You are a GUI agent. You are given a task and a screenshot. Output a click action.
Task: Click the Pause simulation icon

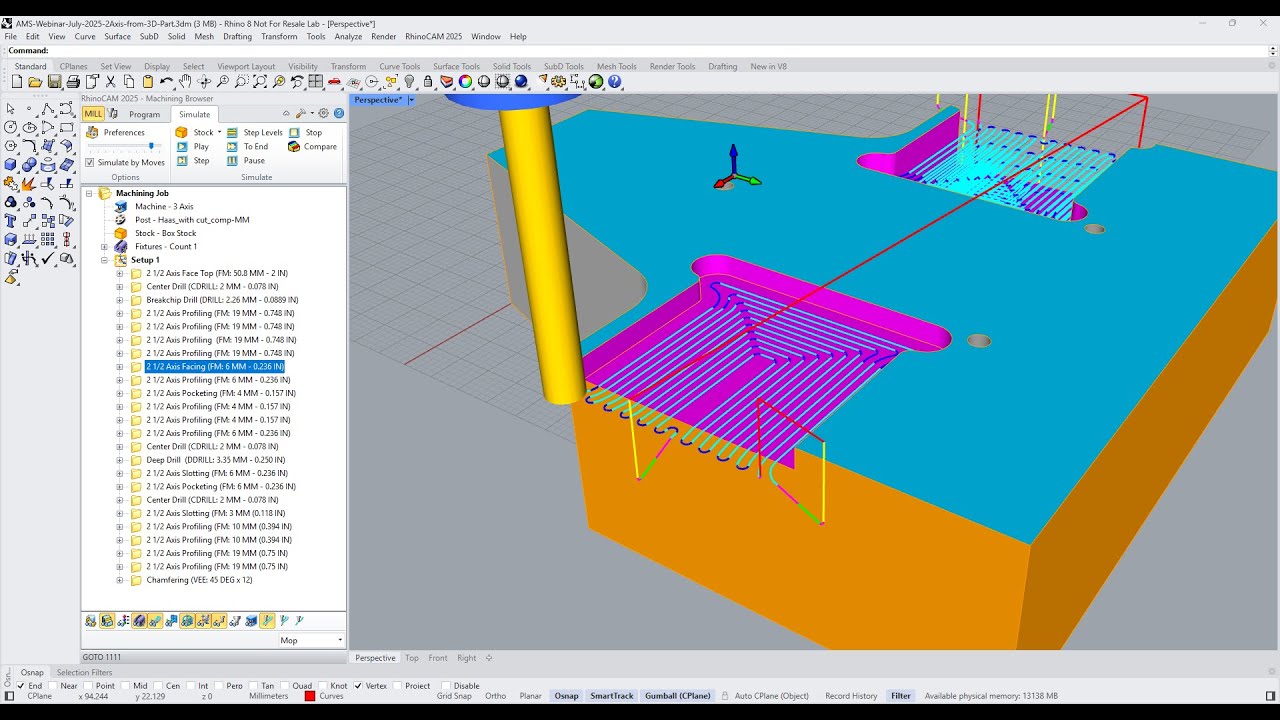(231, 160)
